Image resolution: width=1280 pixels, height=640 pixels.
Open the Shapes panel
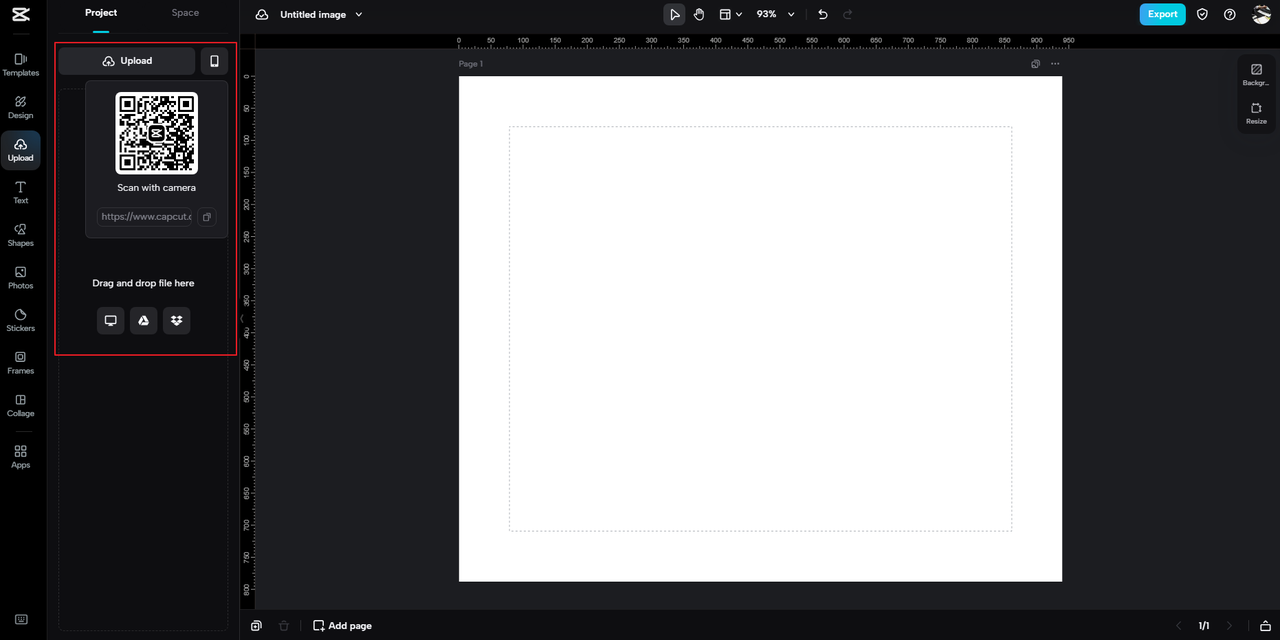pyautogui.click(x=20, y=235)
